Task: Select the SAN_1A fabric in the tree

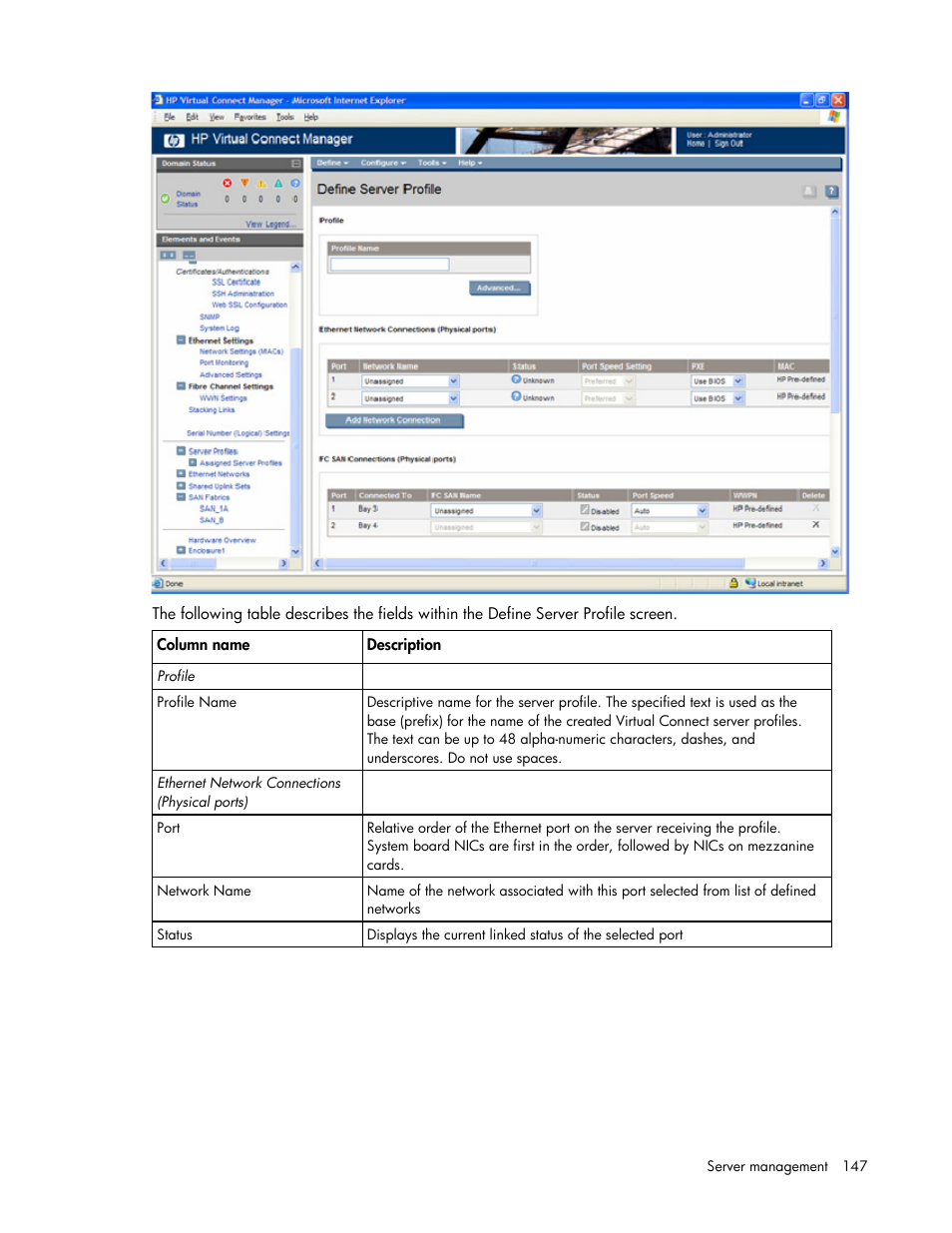Action: pyautogui.click(x=214, y=509)
